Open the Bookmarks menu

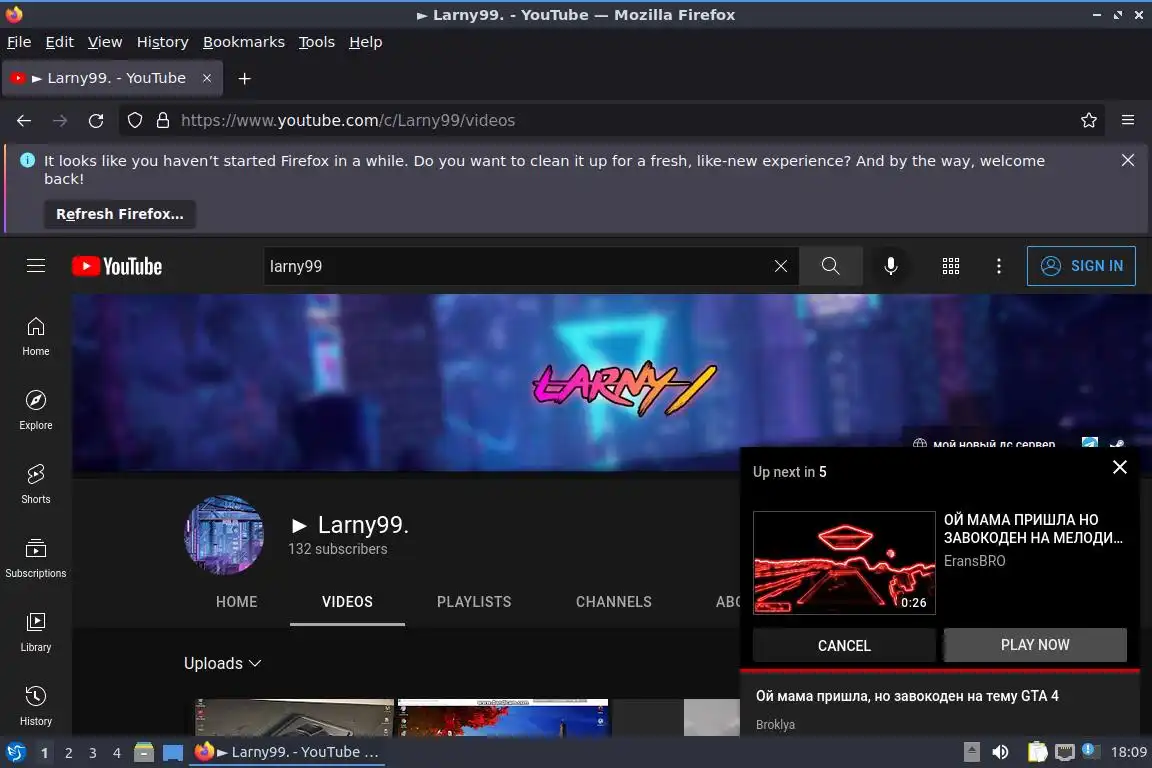244,42
